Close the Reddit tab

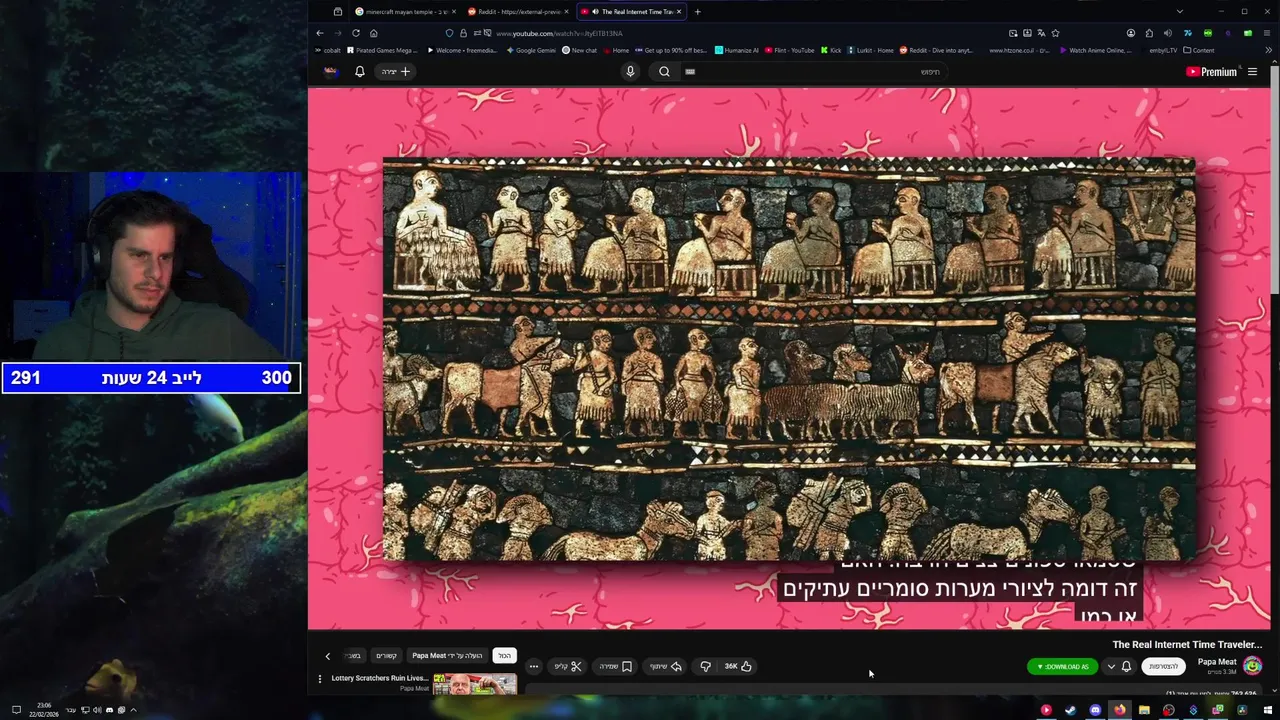pyautogui.click(x=568, y=12)
